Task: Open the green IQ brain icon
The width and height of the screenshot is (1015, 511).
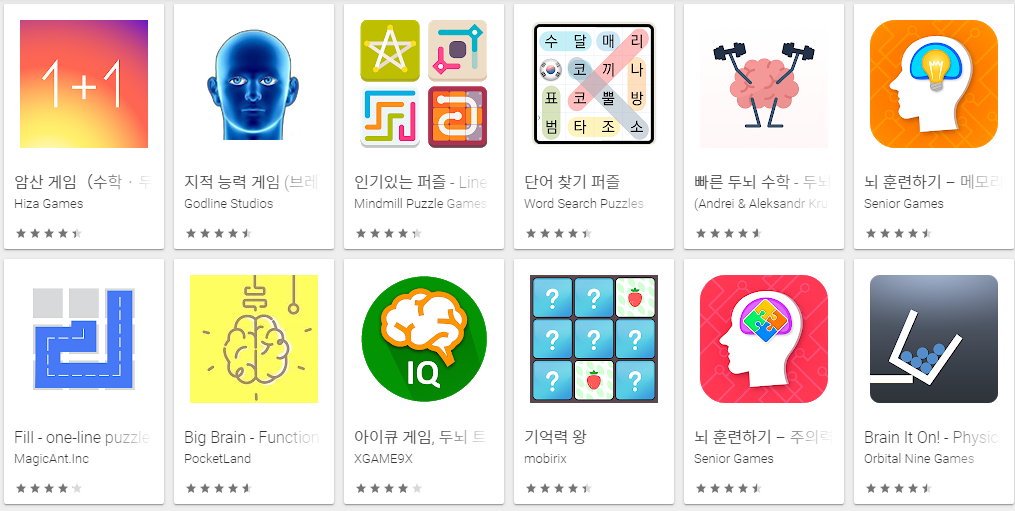Action: point(424,339)
